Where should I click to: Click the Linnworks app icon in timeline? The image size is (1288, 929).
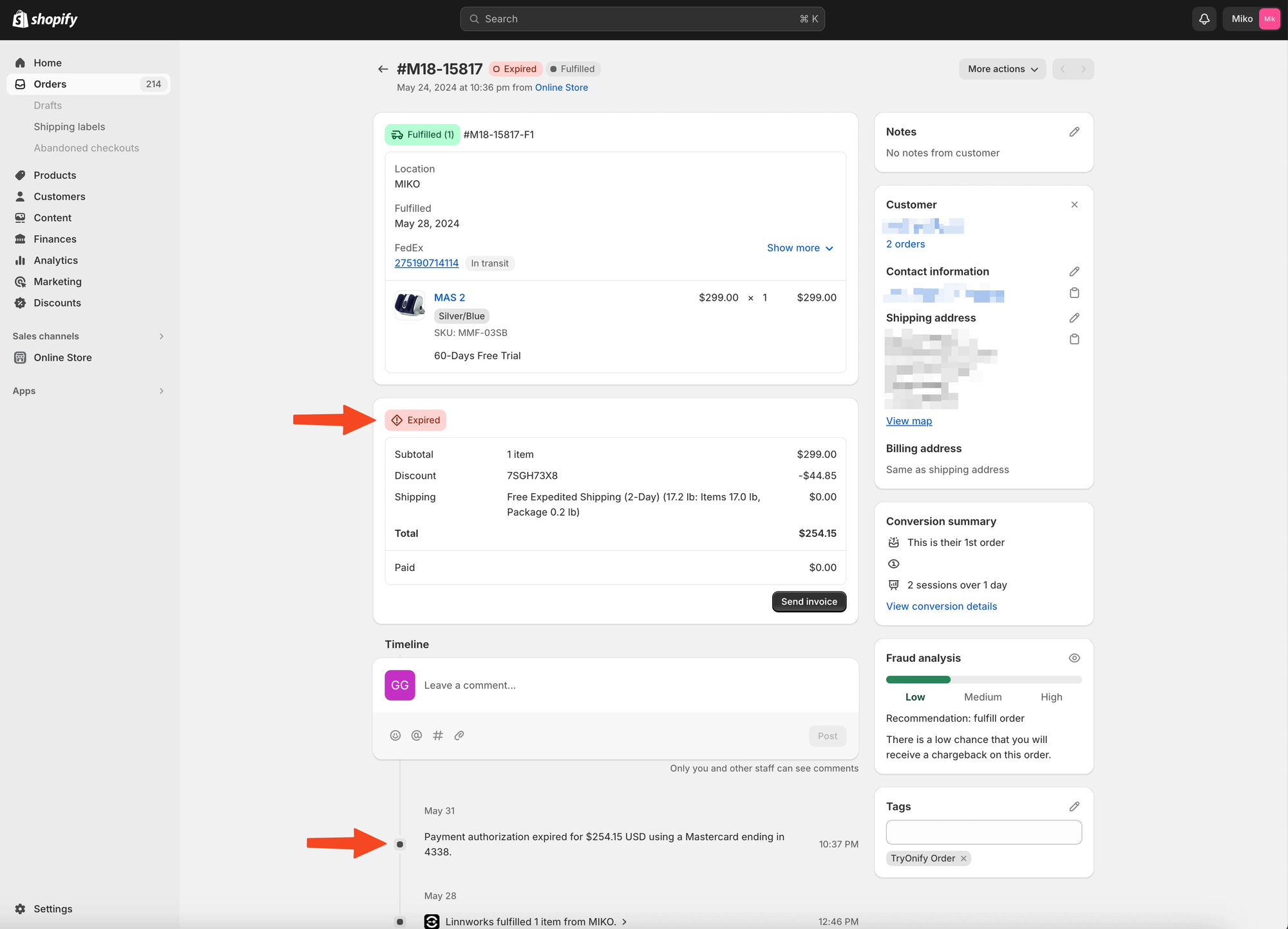point(431,922)
